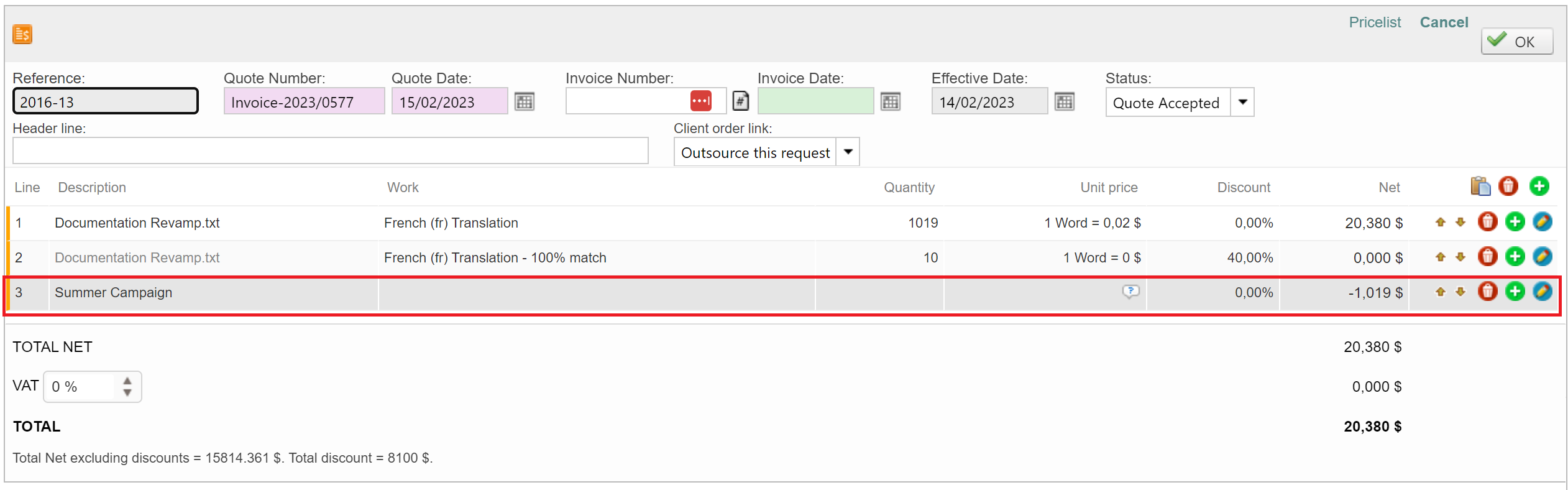The width and height of the screenshot is (1568, 490).
Task: Move line 1 down with arrow
Action: pyautogui.click(x=1460, y=222)
